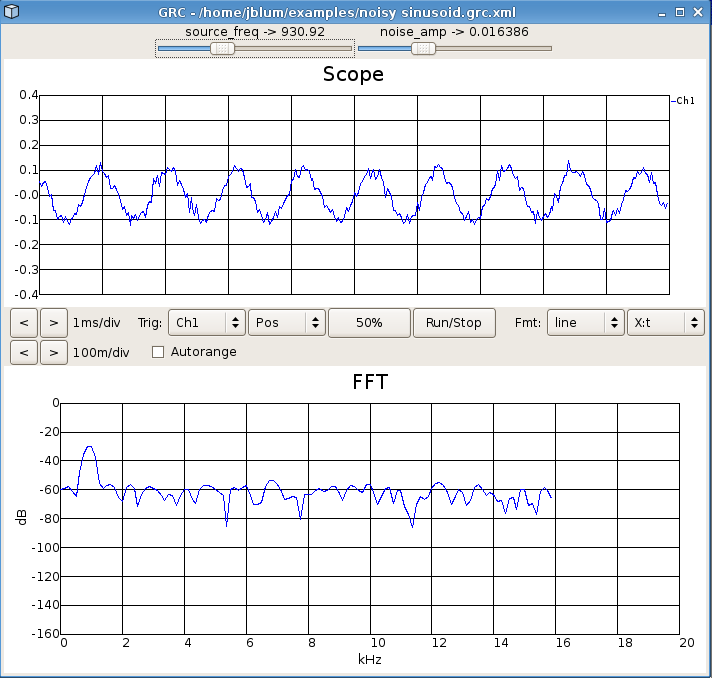712x678 pixels.
Task: Click the source_freq -> 930.92 label
Action: tap(255, 32)
